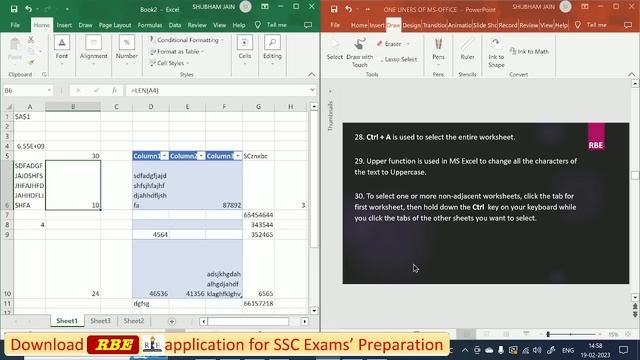Pick the Eraser tool in PowerPoint

point(389,44)
